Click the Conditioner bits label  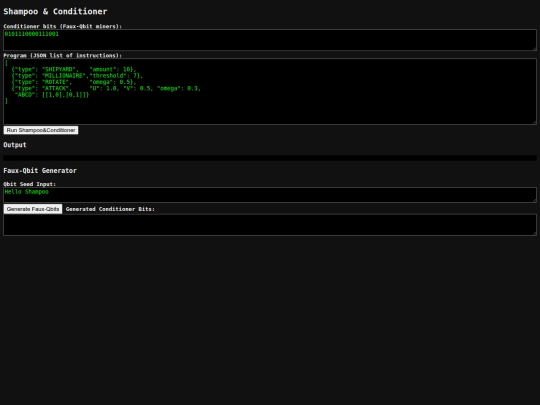coord(62,26)
